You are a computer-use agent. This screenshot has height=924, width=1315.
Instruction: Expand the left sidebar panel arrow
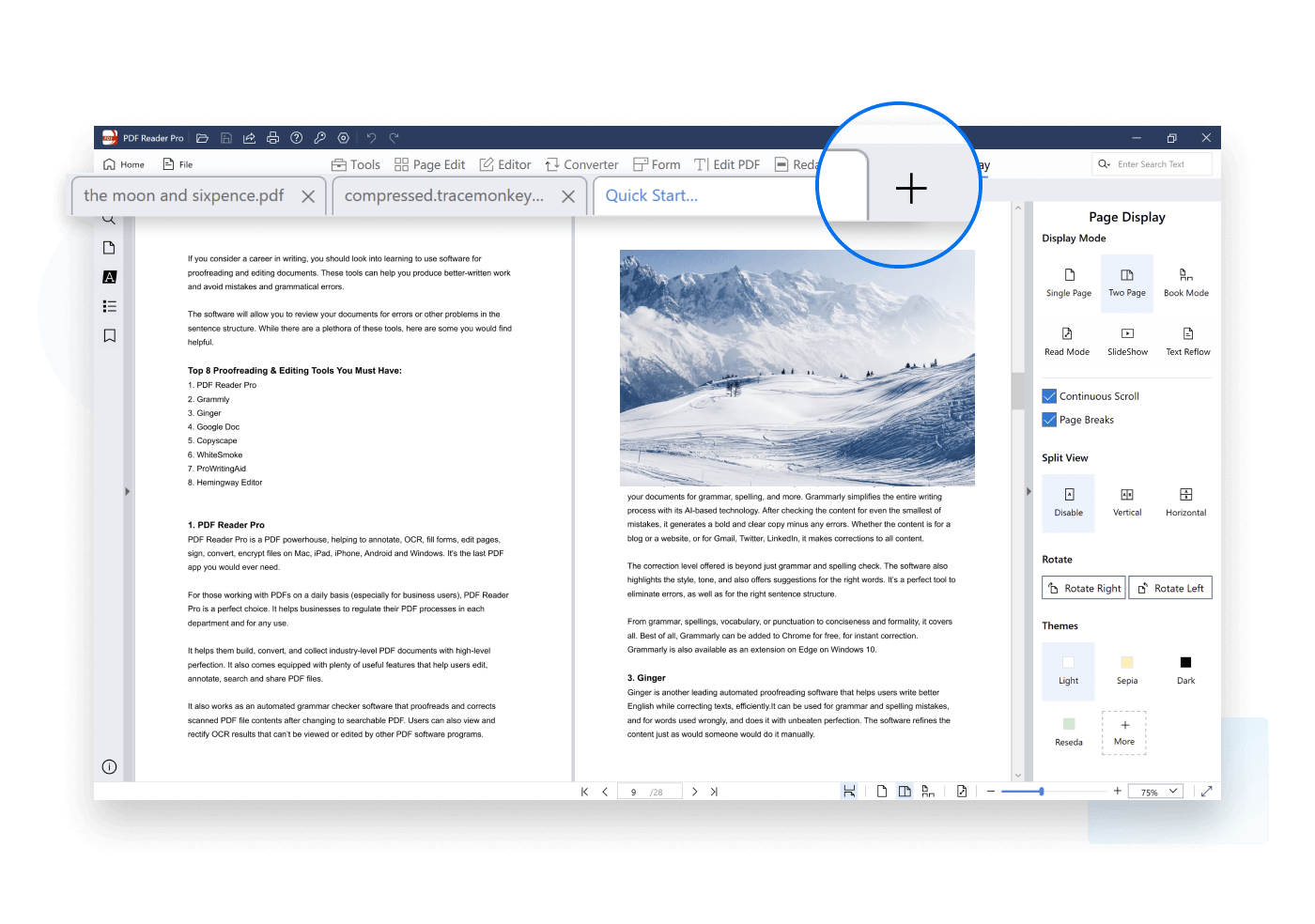tap(127, 491)
